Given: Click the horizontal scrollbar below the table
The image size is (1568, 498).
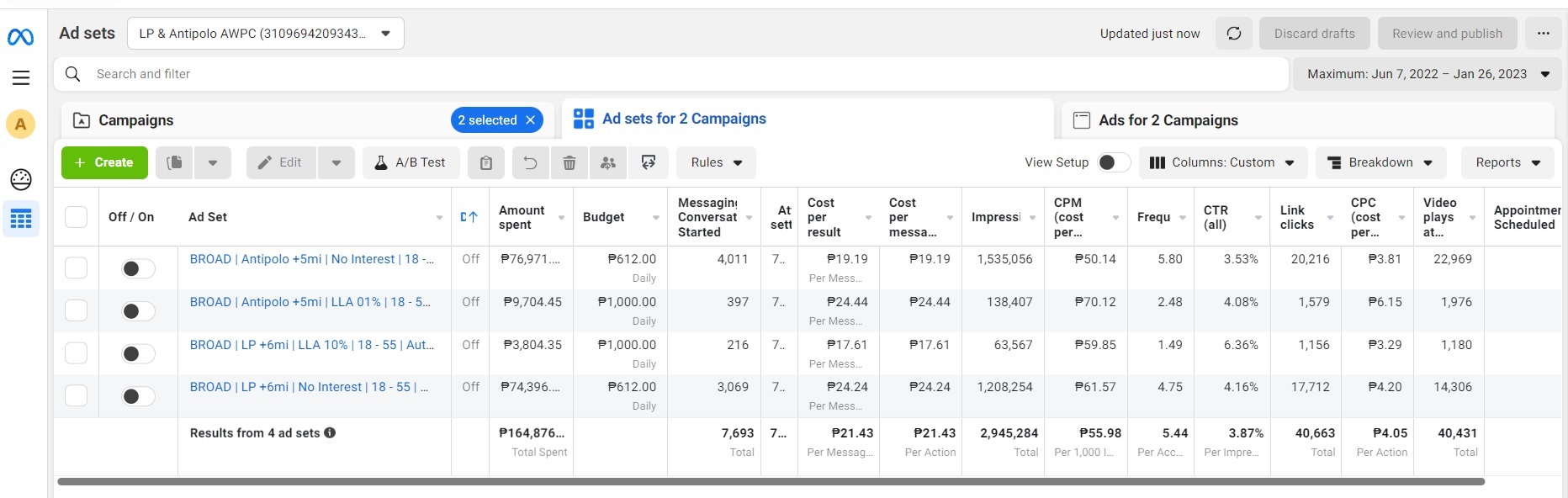Looking at the screenshot, I should click(770, 482).
